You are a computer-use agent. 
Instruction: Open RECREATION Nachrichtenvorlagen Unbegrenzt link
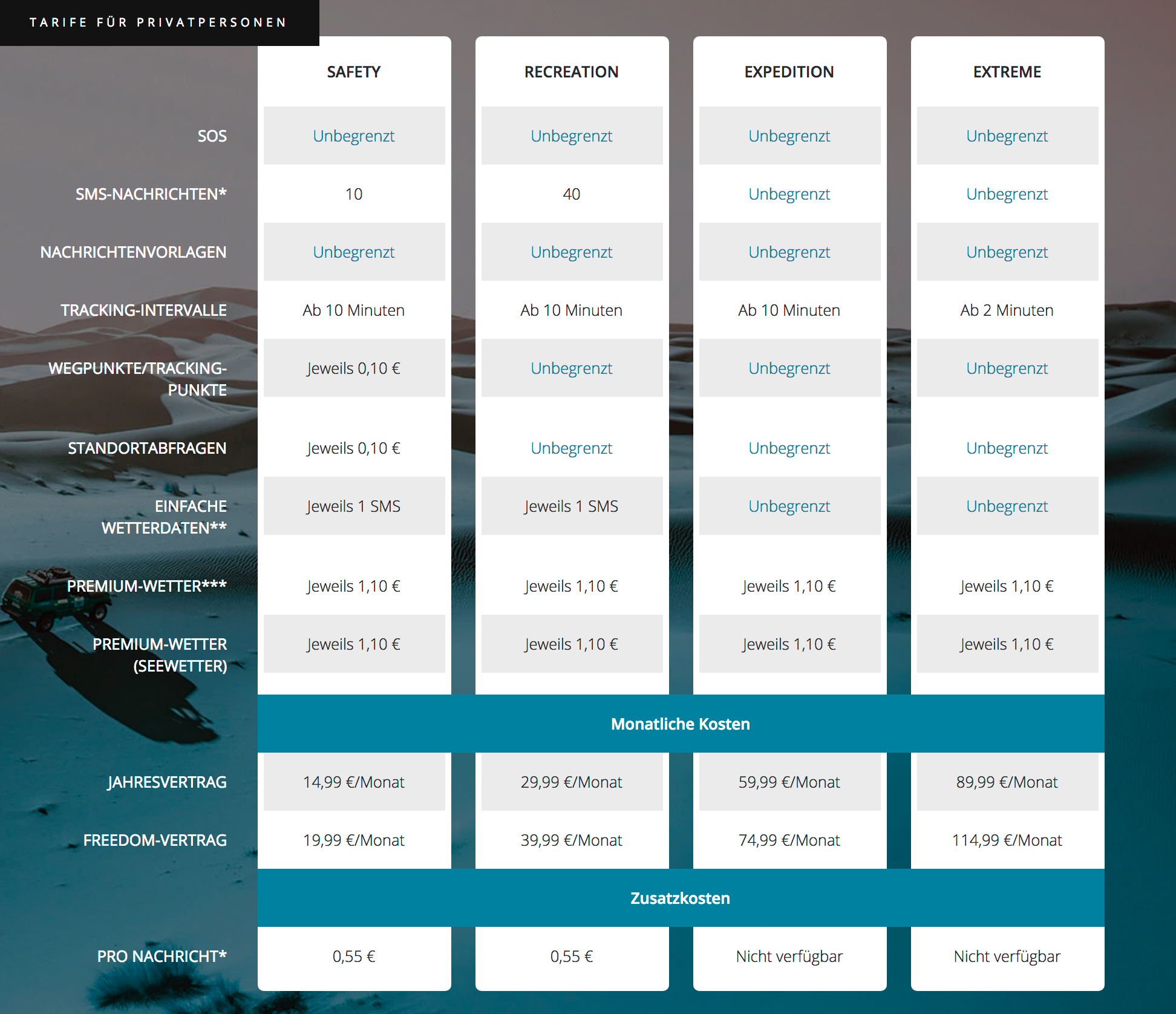coord(571,252)
